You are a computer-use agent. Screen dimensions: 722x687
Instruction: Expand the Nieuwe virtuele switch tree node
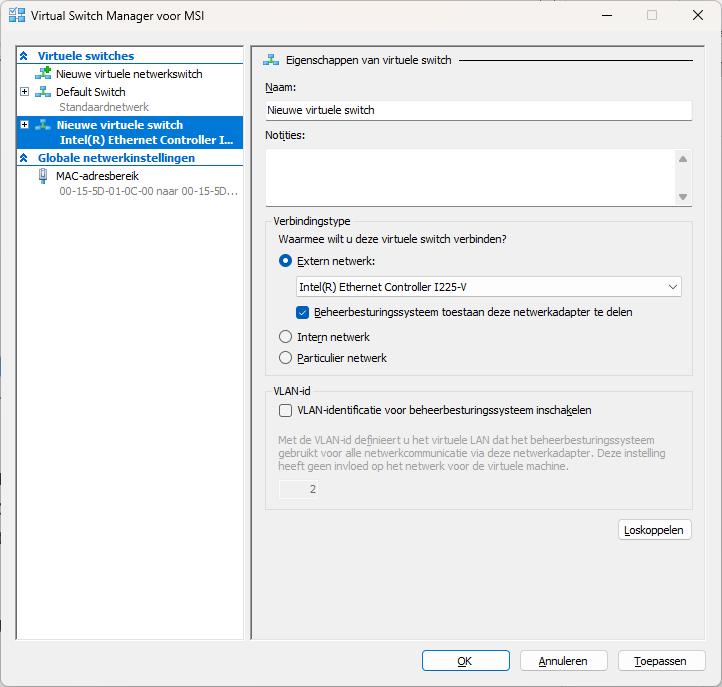pos(24,125)
